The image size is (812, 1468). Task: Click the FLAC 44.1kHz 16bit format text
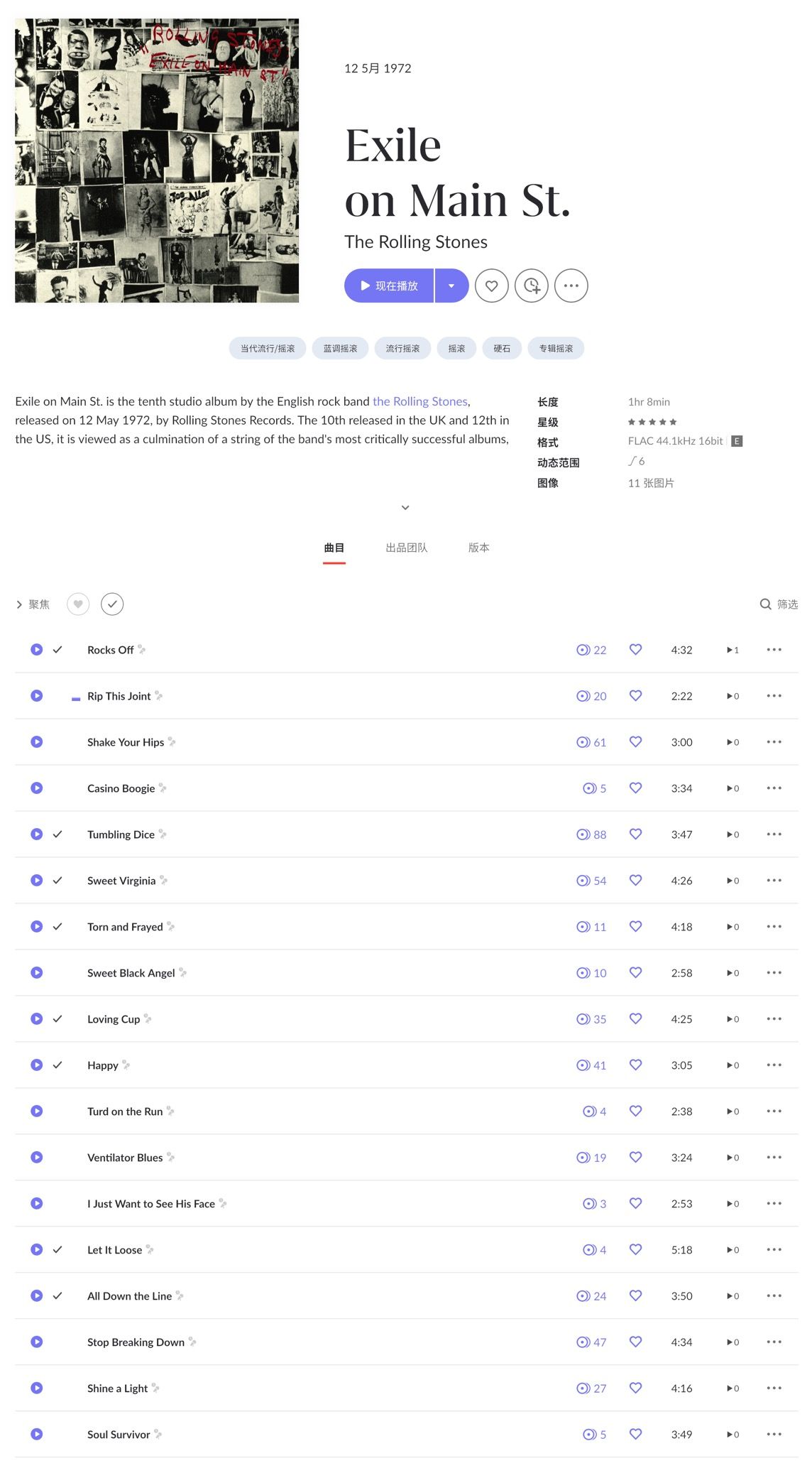pos(675,441)
